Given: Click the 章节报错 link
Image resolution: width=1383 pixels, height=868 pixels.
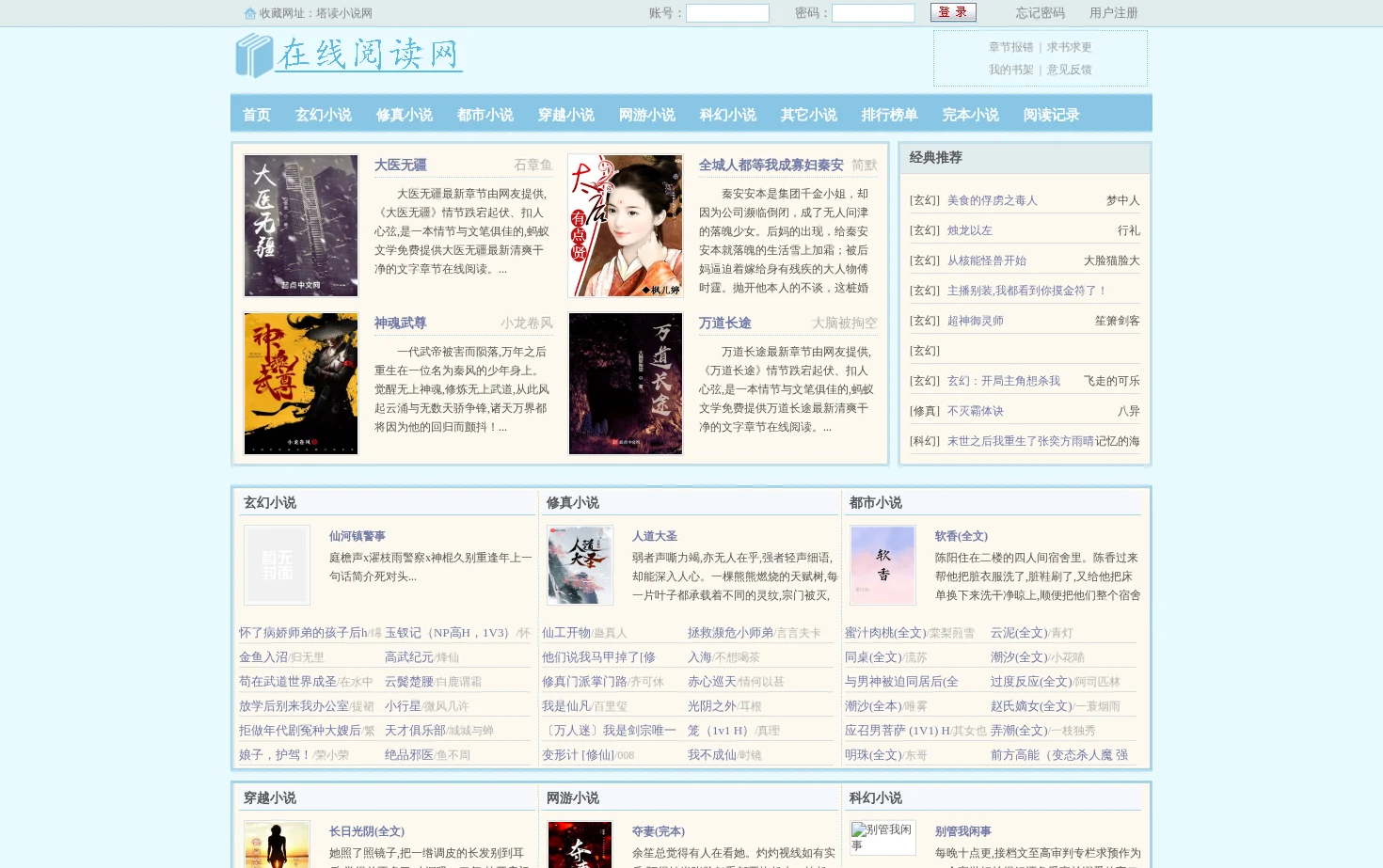Looking at the screenshot, I should [1011, 47].
